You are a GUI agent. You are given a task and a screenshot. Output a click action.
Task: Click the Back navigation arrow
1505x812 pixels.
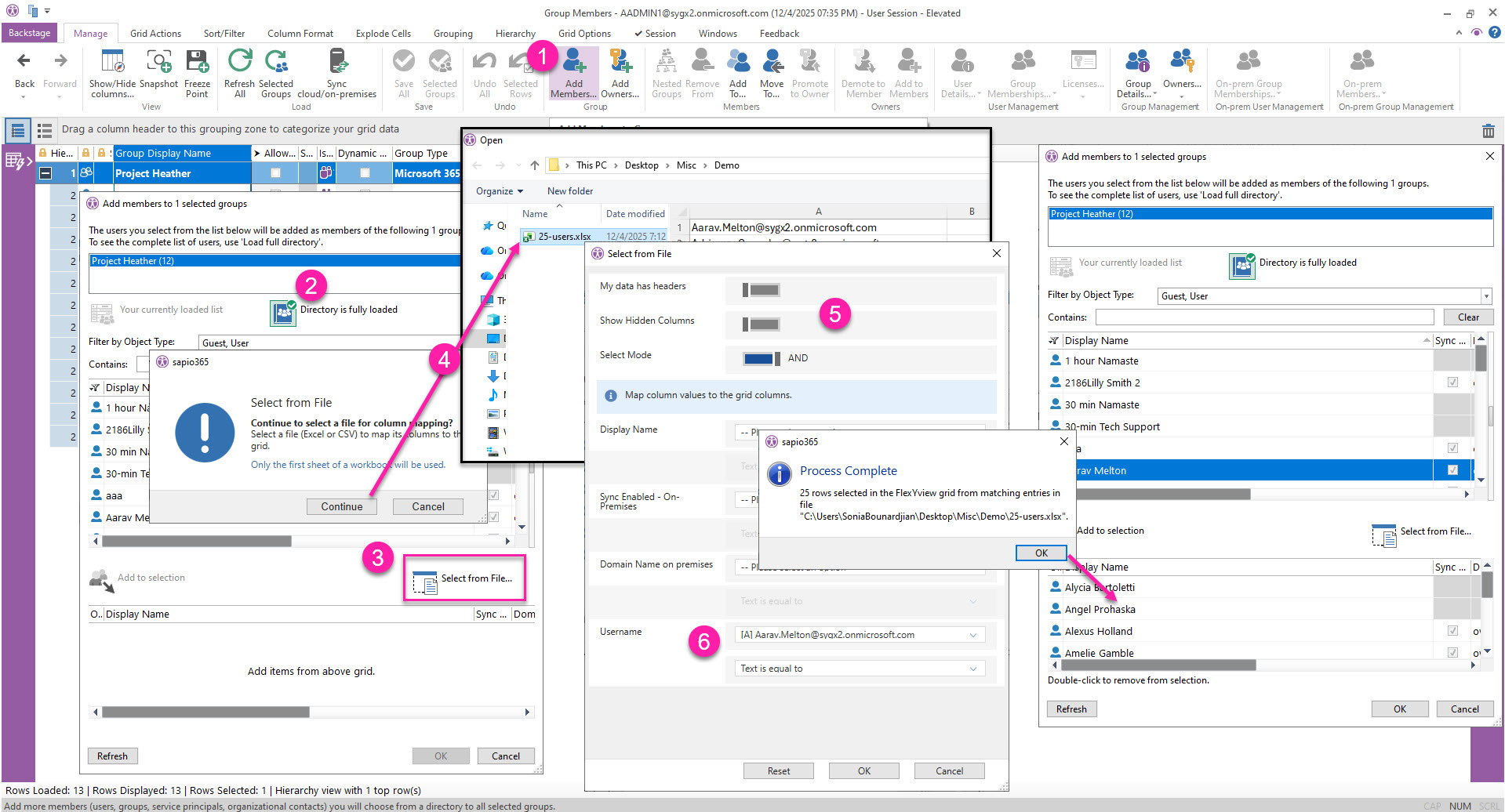pos(24,61)
